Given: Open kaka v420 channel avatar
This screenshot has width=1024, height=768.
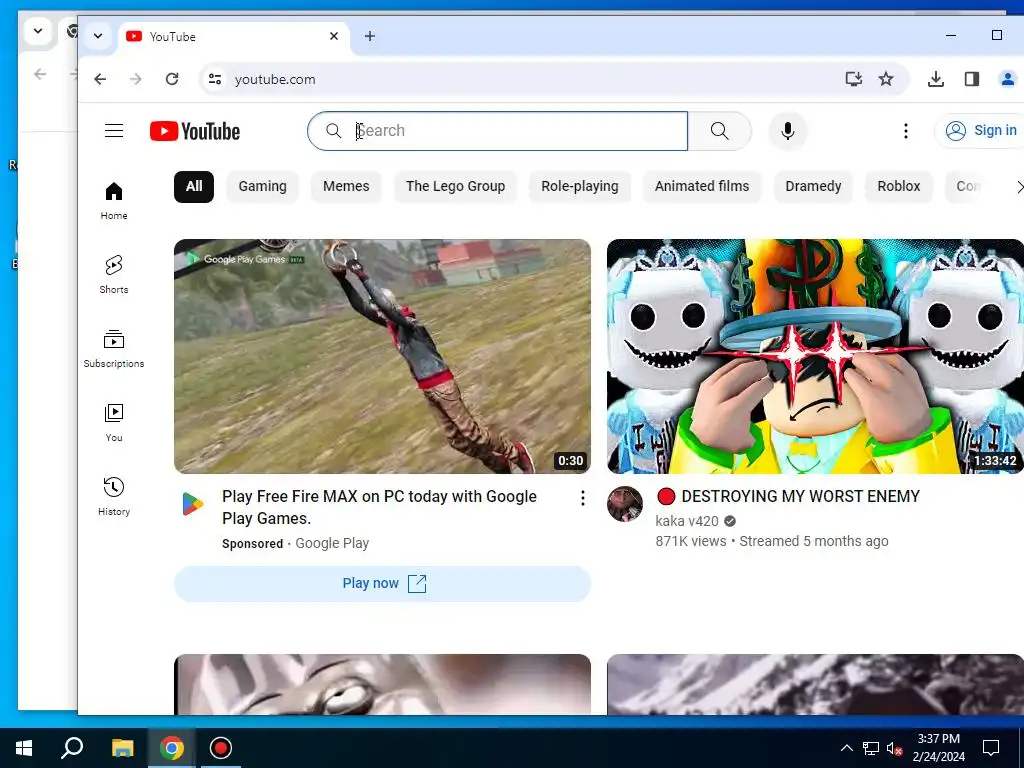Looking at the screenshot, I should pyautogui.click(x=625, y=504).
